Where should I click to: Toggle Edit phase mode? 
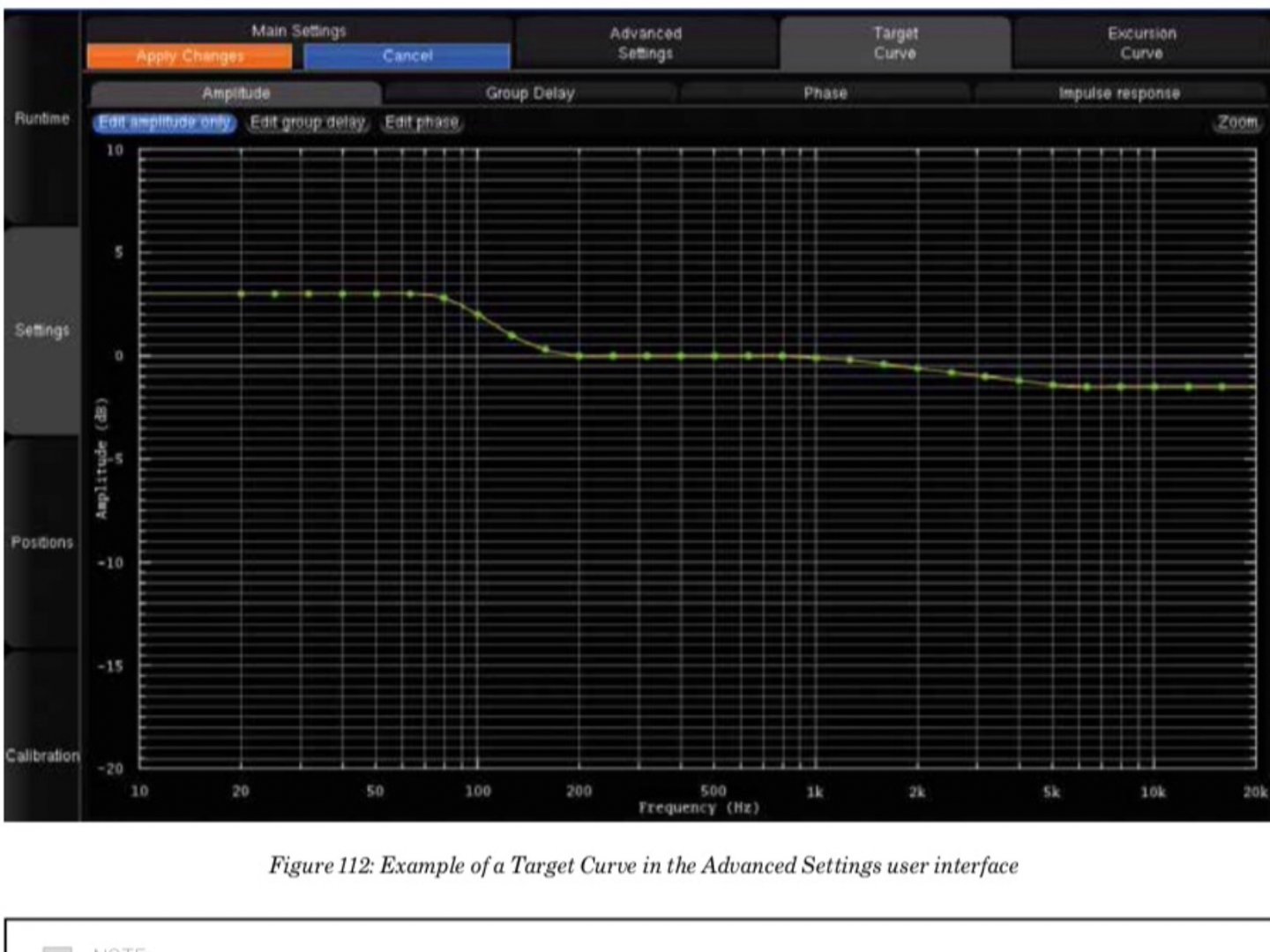pos(422,123)
